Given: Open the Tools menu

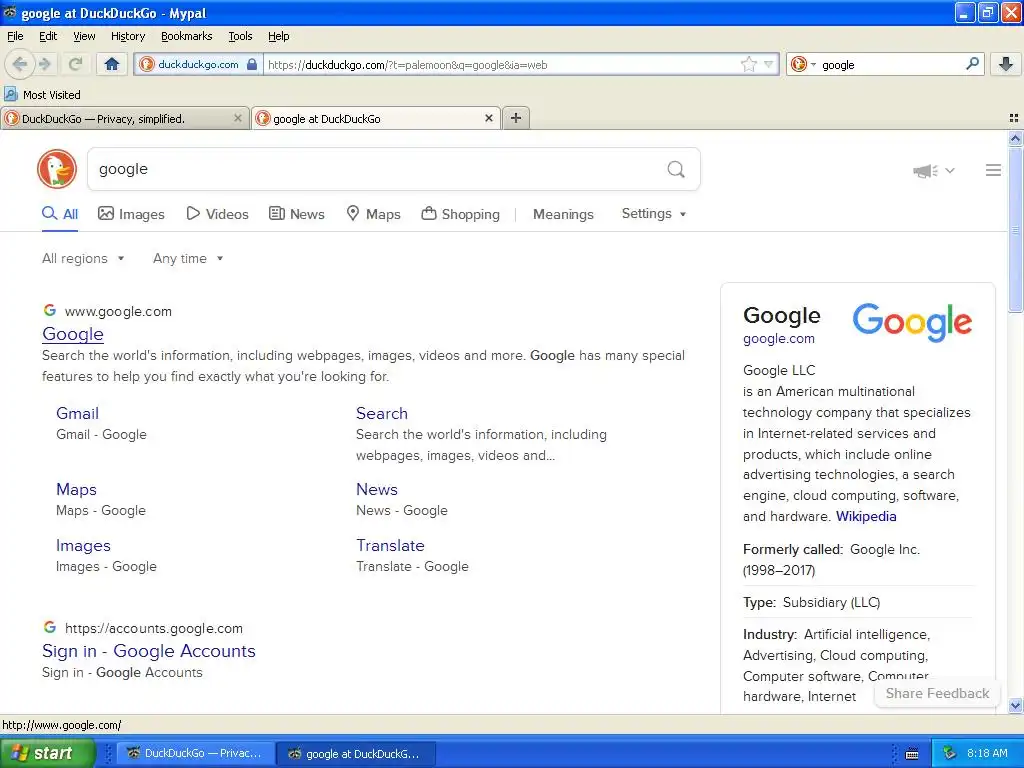Looking at the screenshot, I should pos(240,36).
